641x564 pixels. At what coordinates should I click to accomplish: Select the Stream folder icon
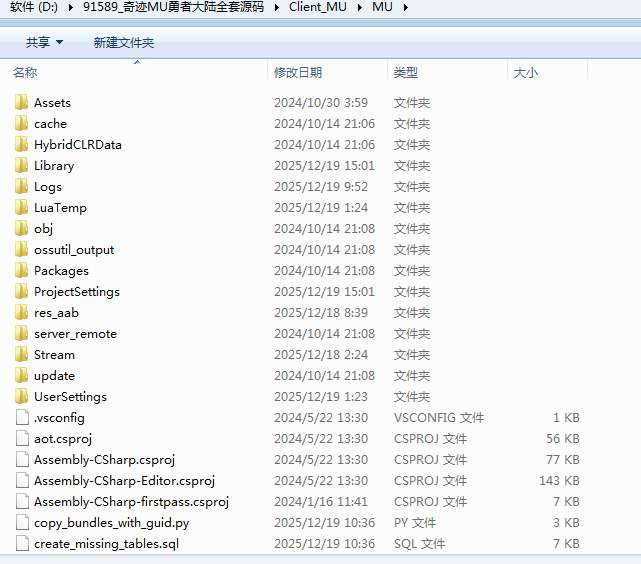(21, 355)
